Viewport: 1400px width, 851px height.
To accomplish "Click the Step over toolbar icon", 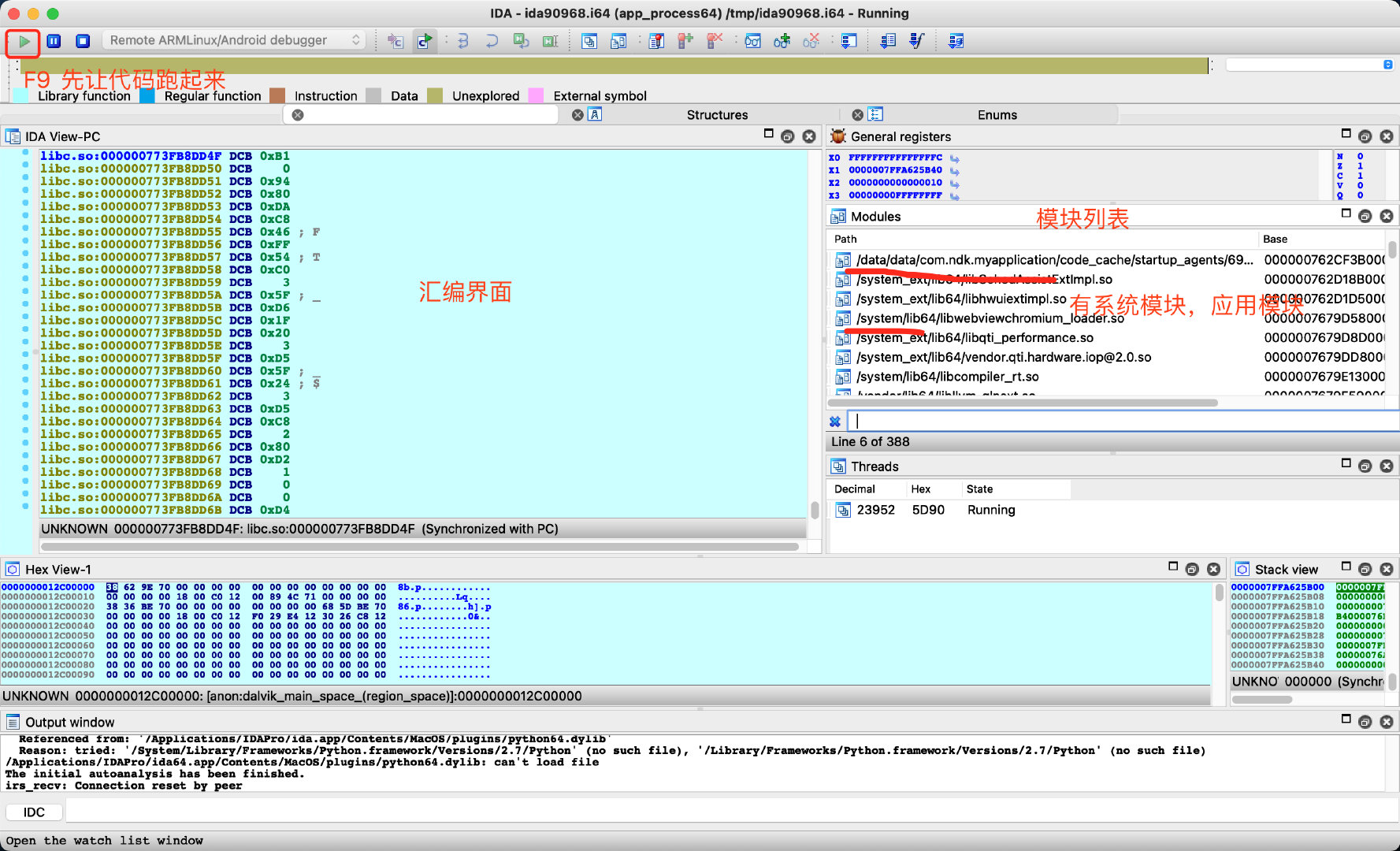I will click(x=491, y=41).
